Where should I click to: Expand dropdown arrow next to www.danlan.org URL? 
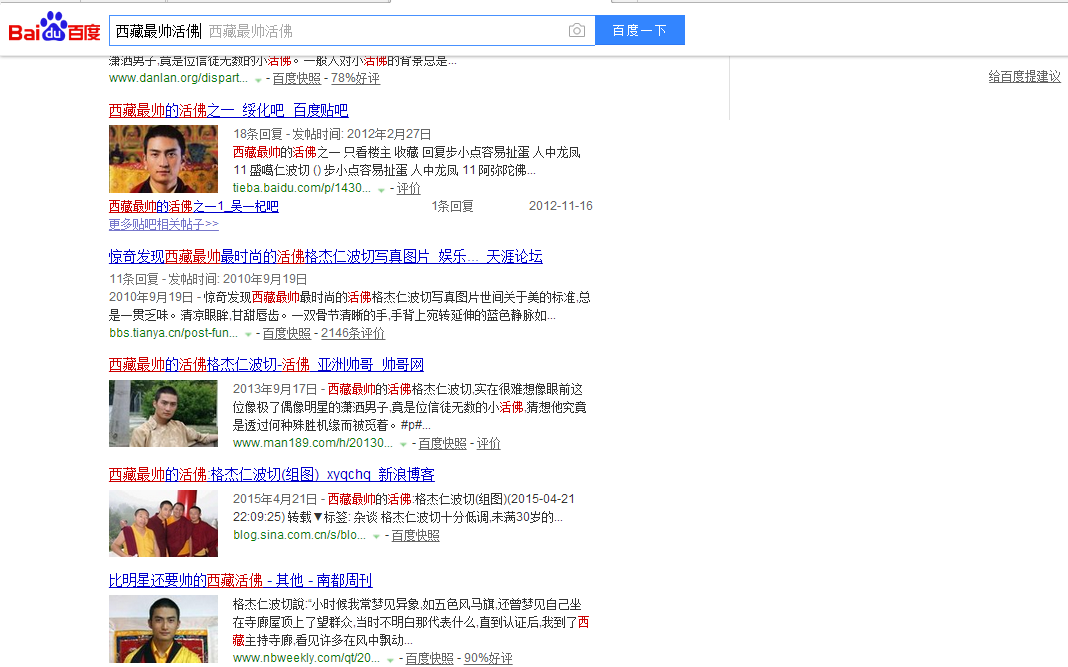tap(258, 80)
